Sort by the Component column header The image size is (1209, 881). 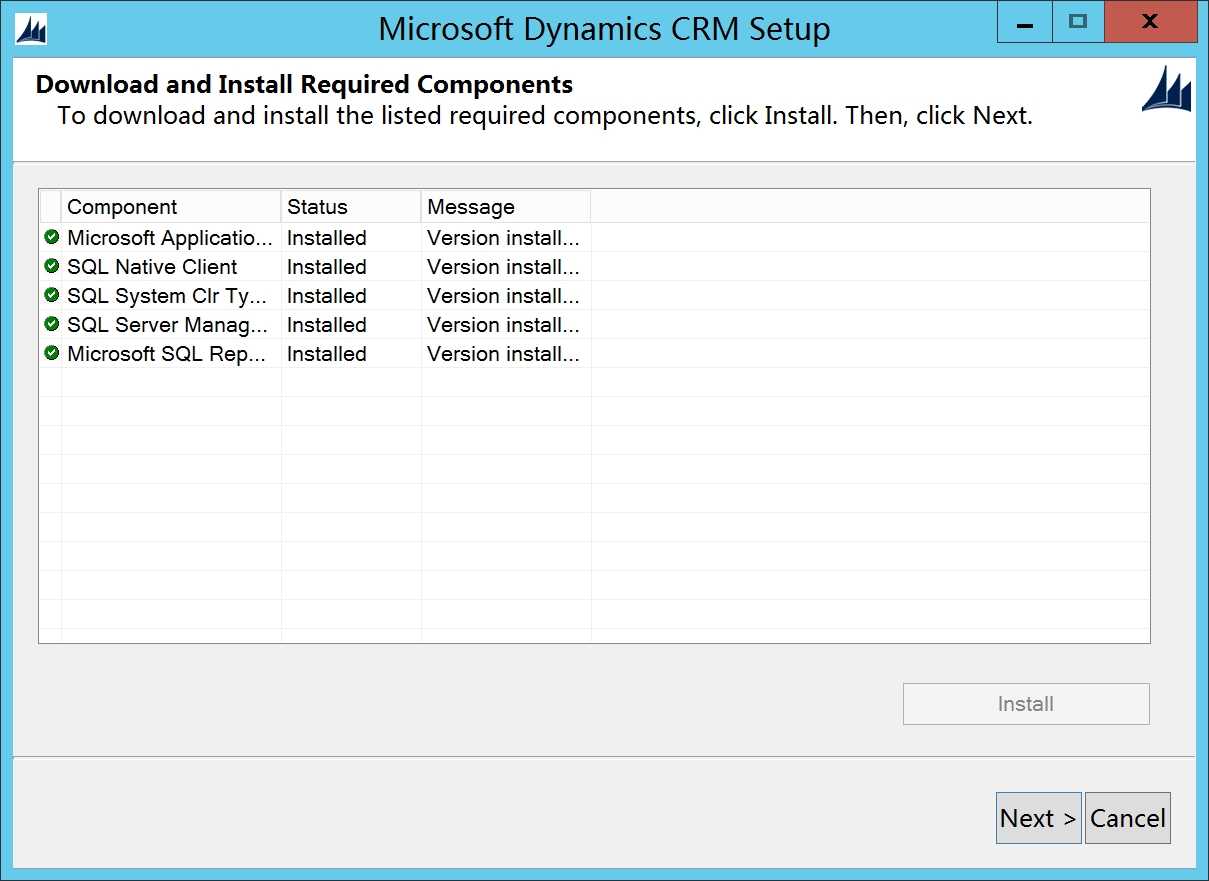pos(171,207)
